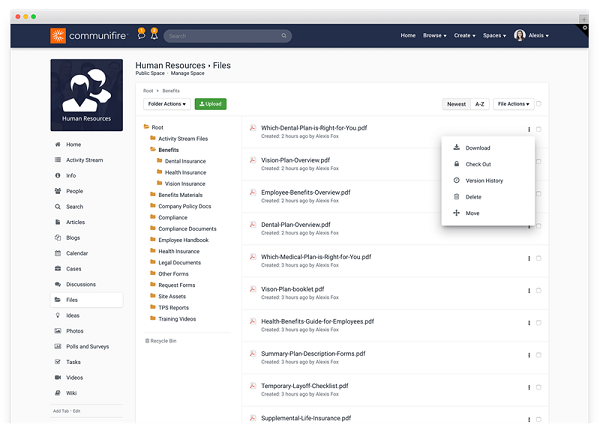This screenshot has height=424, width=600.
Task: Click the Ideas lightbulb icon
Action: pyautogui.click(x=57, y=315)
